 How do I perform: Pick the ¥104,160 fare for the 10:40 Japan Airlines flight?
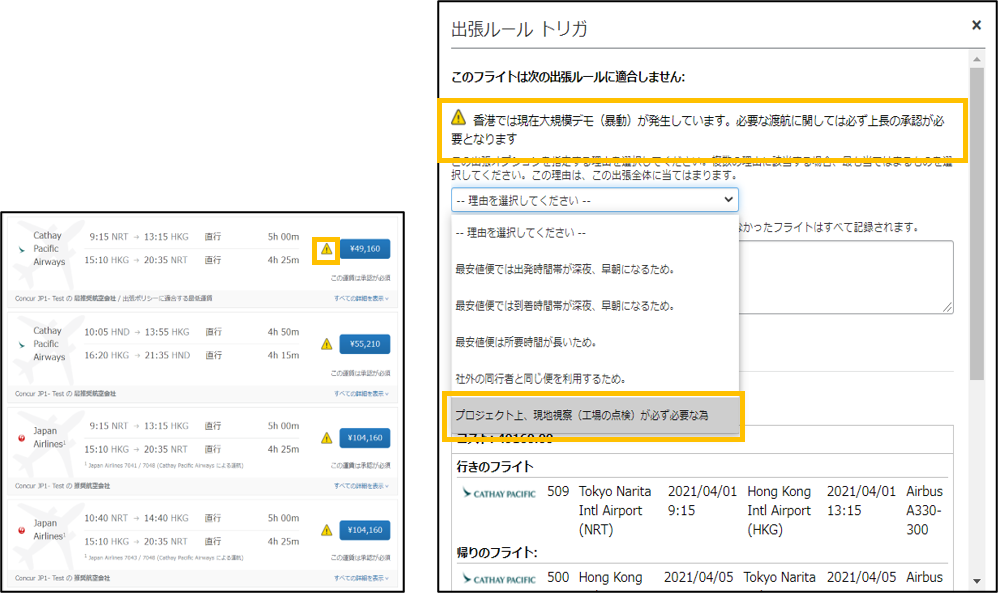point(365,530)
